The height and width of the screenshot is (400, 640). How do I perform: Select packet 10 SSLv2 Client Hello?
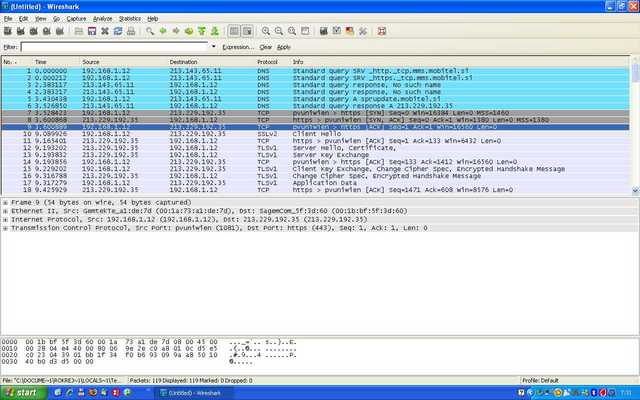(315, 134)
